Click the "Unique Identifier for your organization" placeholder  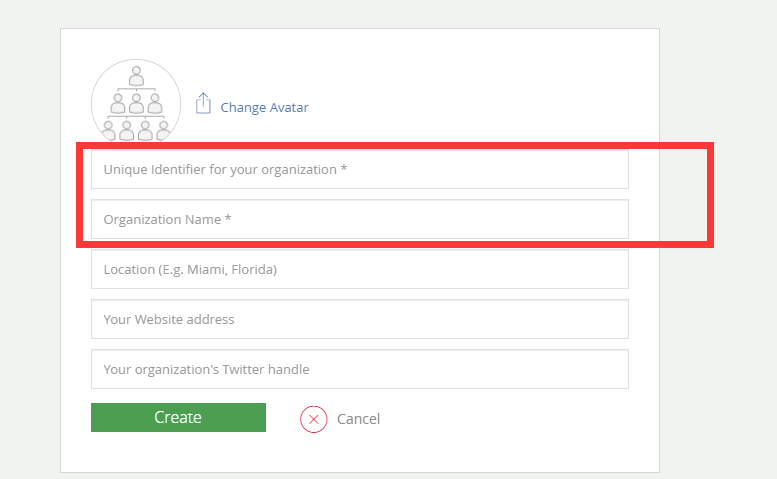[225, 169]
